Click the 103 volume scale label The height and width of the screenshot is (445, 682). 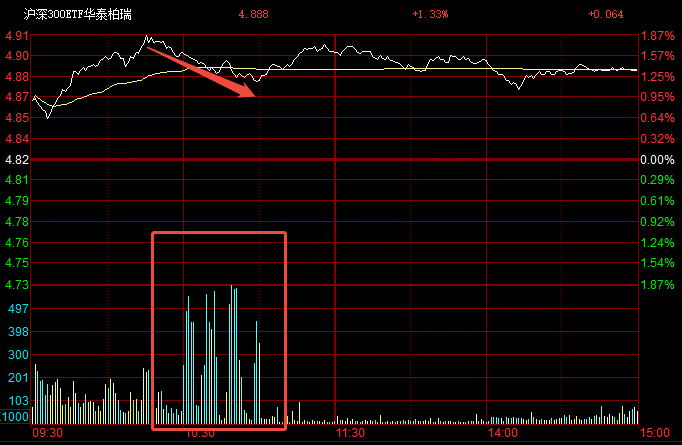(x=18, y=401)
